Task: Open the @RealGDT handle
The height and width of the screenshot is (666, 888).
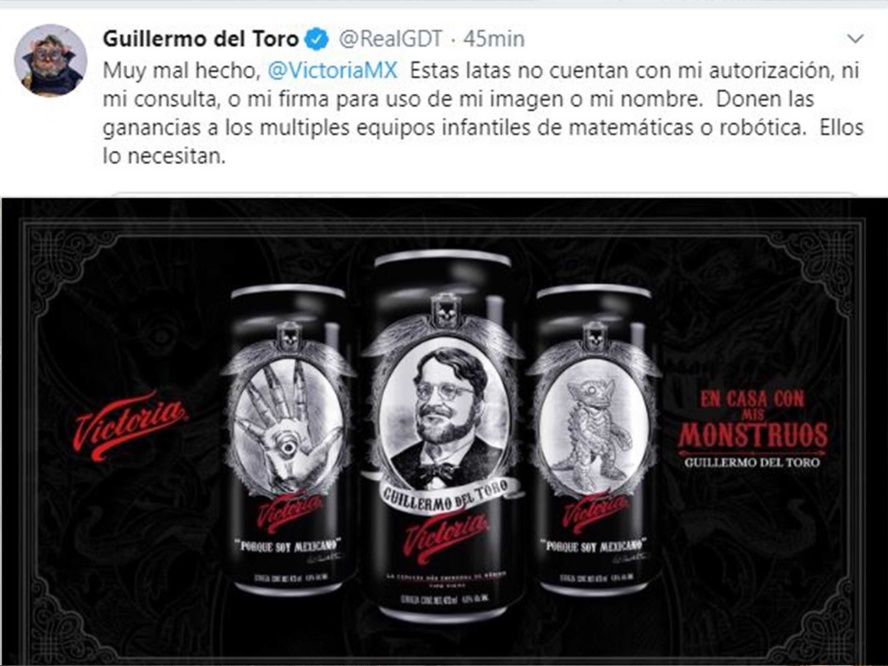Action: (x=390, y=39)
